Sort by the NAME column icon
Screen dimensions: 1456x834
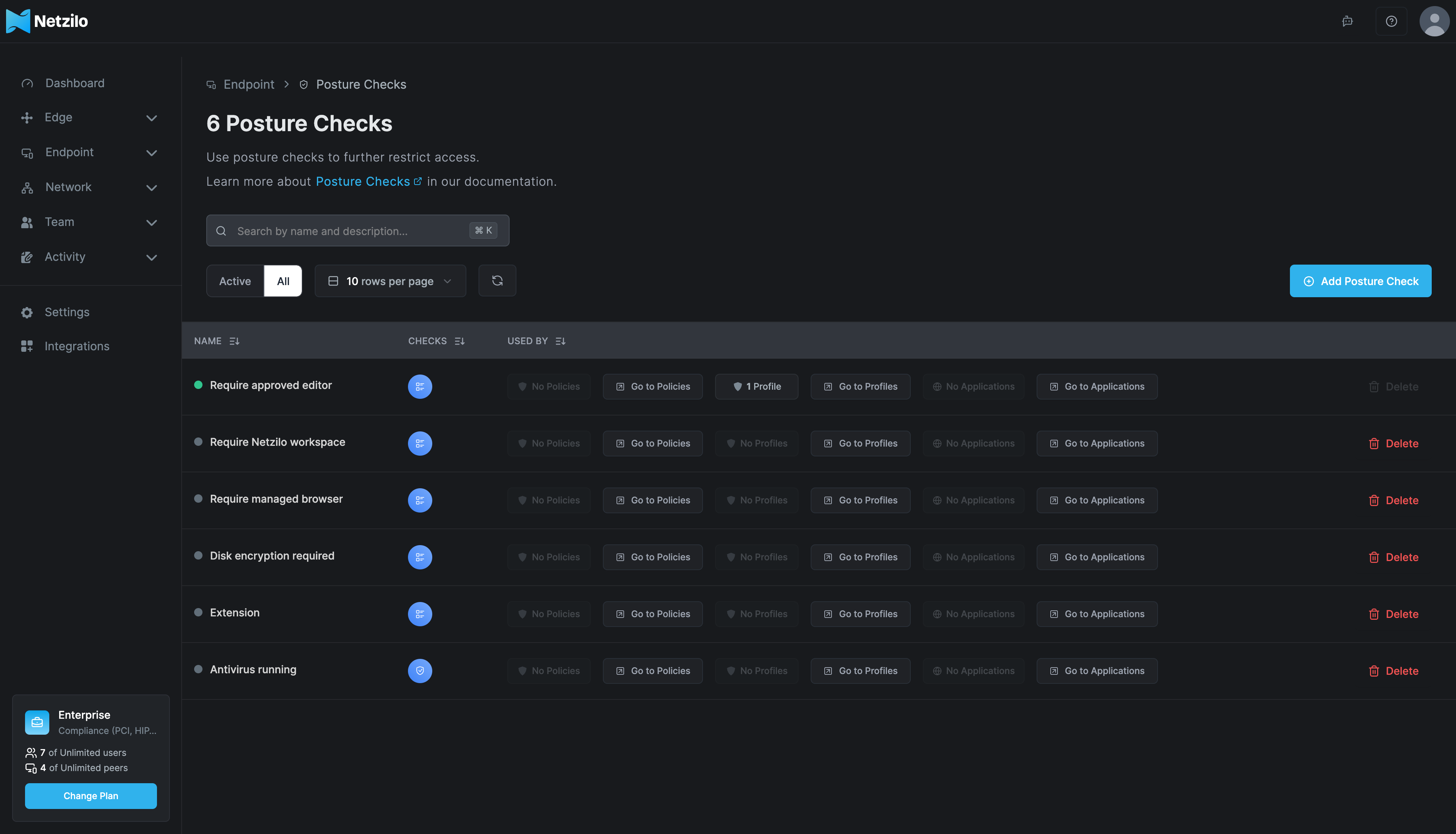[x=234, y=341]
